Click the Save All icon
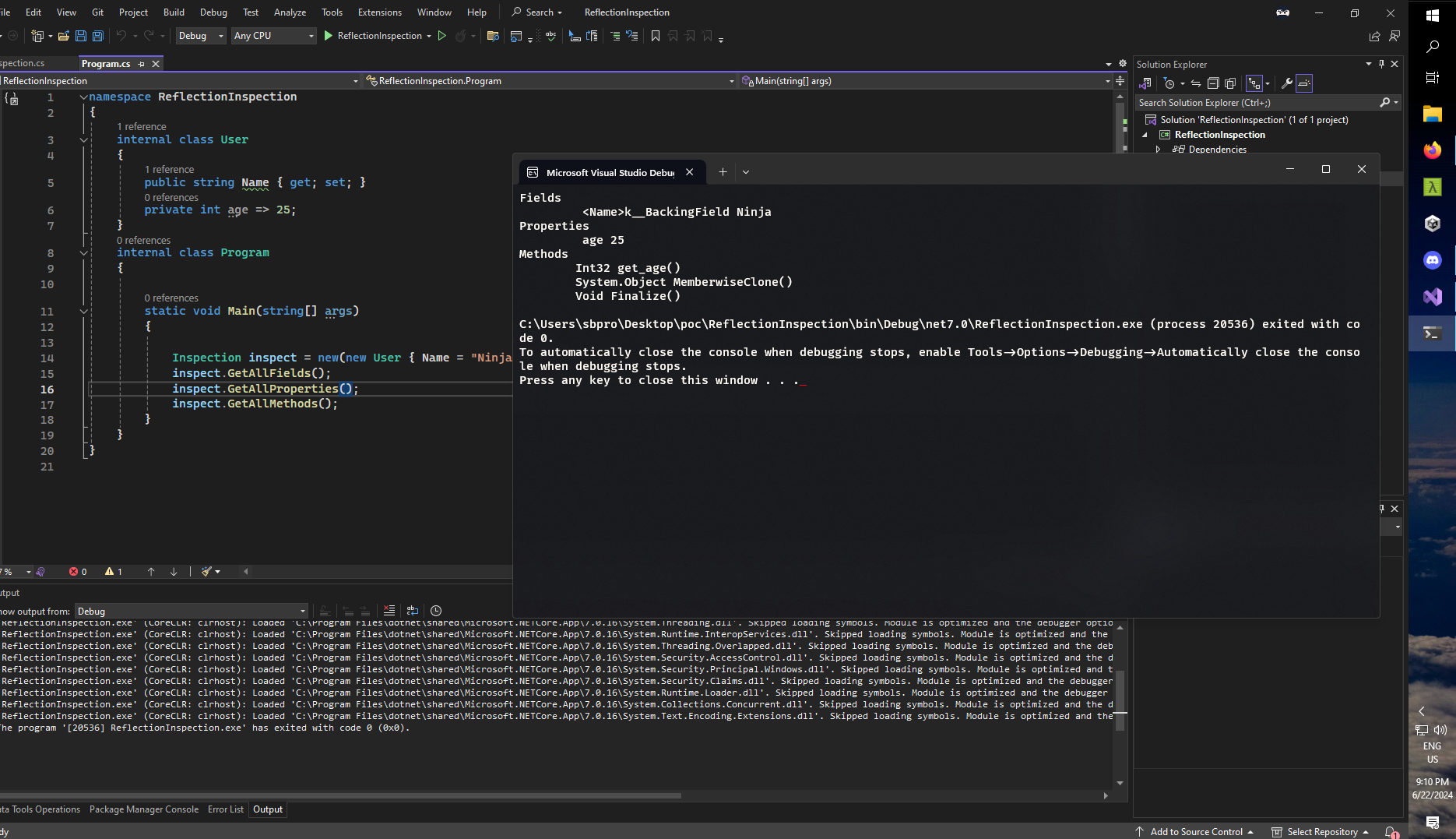1456x839 pixels. click(97, 36)
